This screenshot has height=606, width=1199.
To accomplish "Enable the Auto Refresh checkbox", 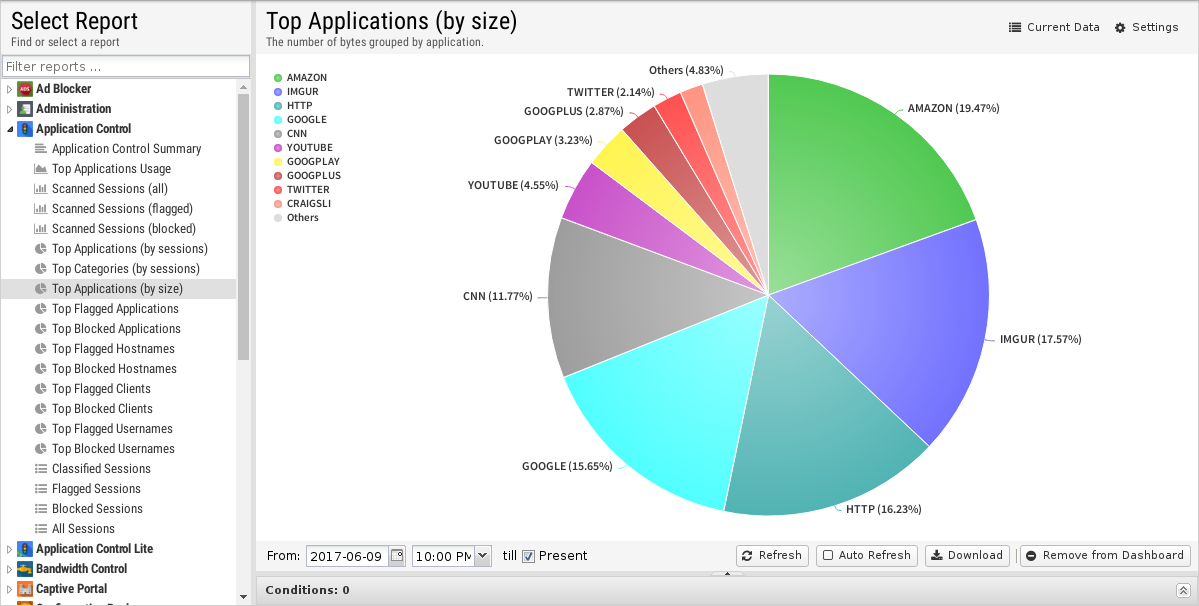I will [827, 556].
